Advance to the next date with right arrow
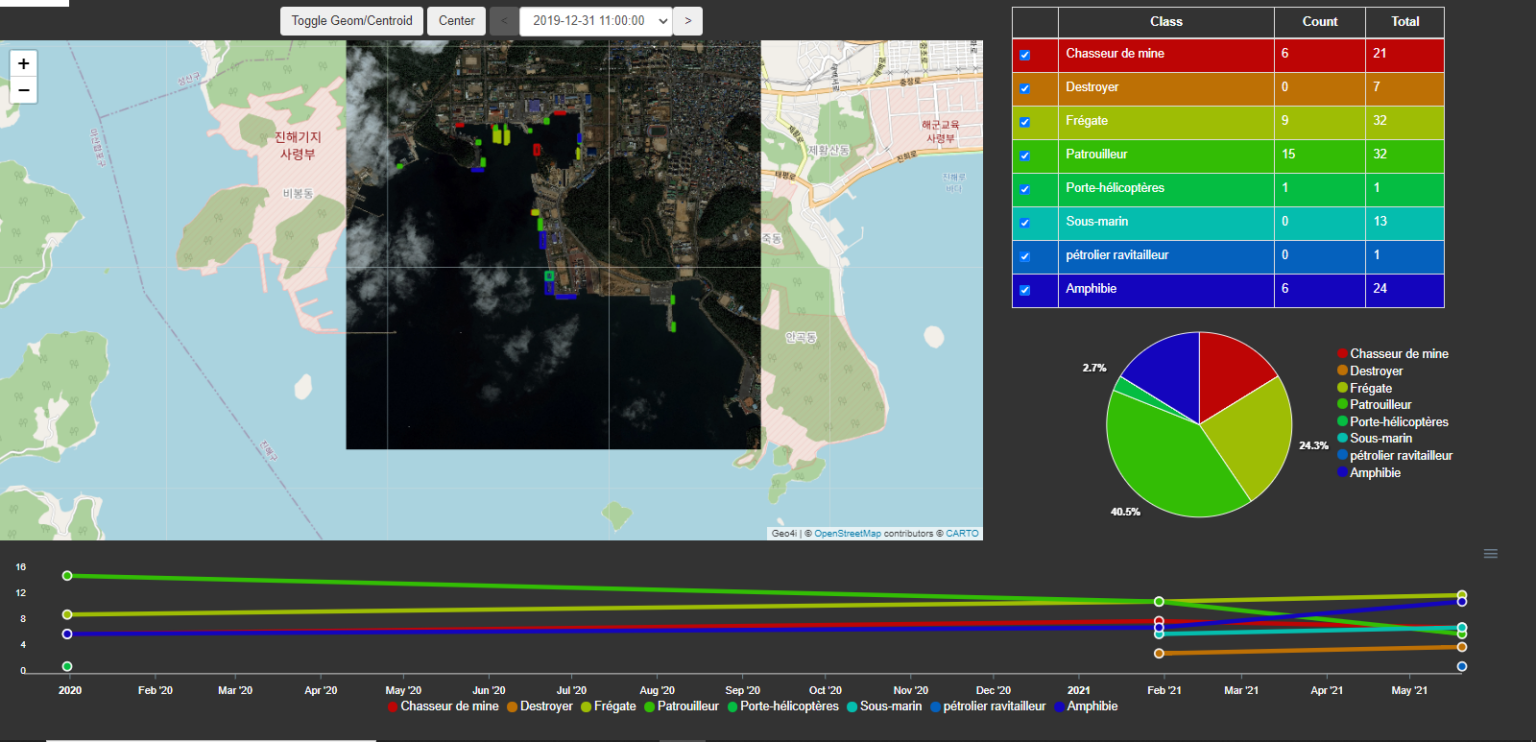The height and width of the screenshot is (742, 1536). [687, 21]
